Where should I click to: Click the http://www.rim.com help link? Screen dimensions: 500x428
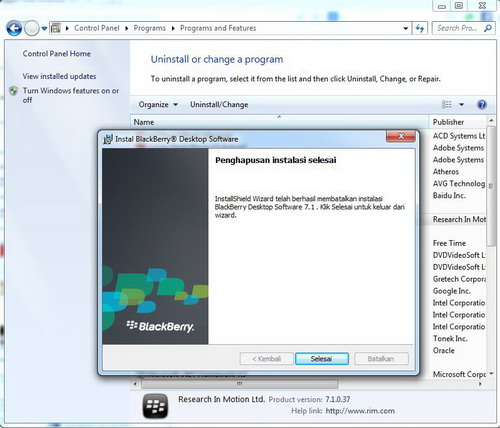(360, 411)
